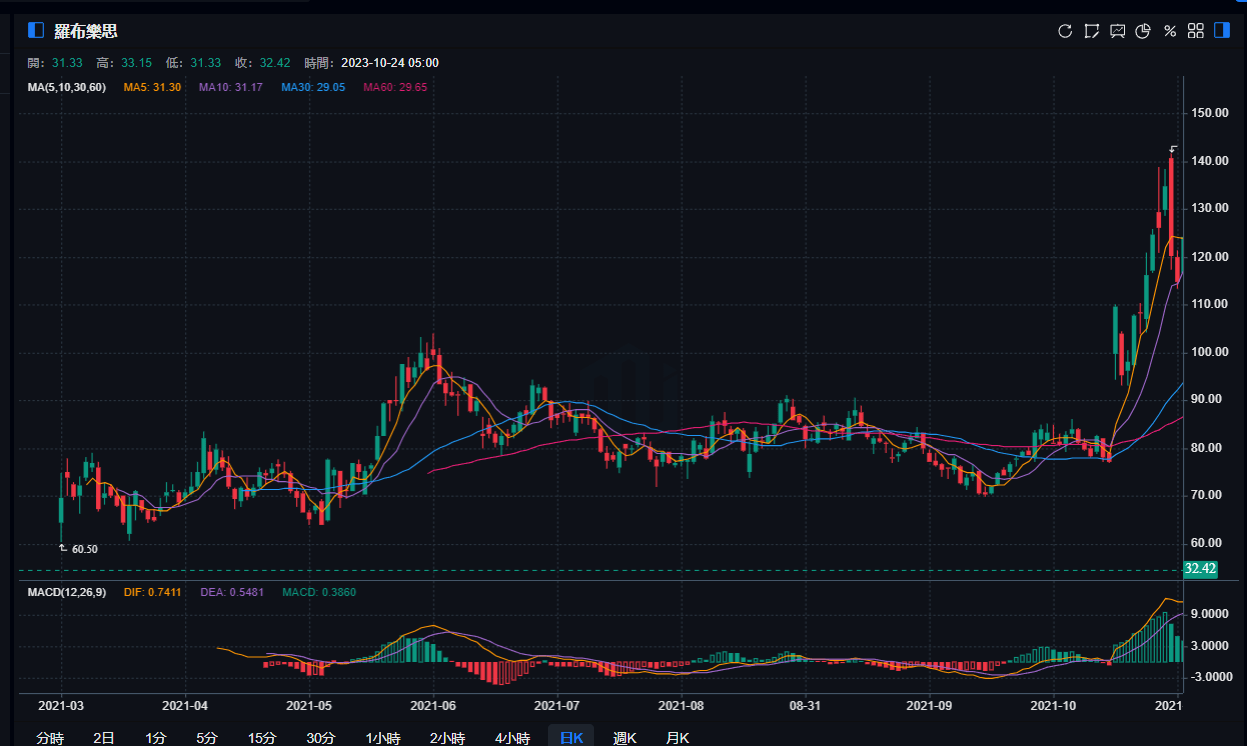This screenshot has width=1247, height=746.
Task: Choose the 30分 interval
Action: coord(320,738)
